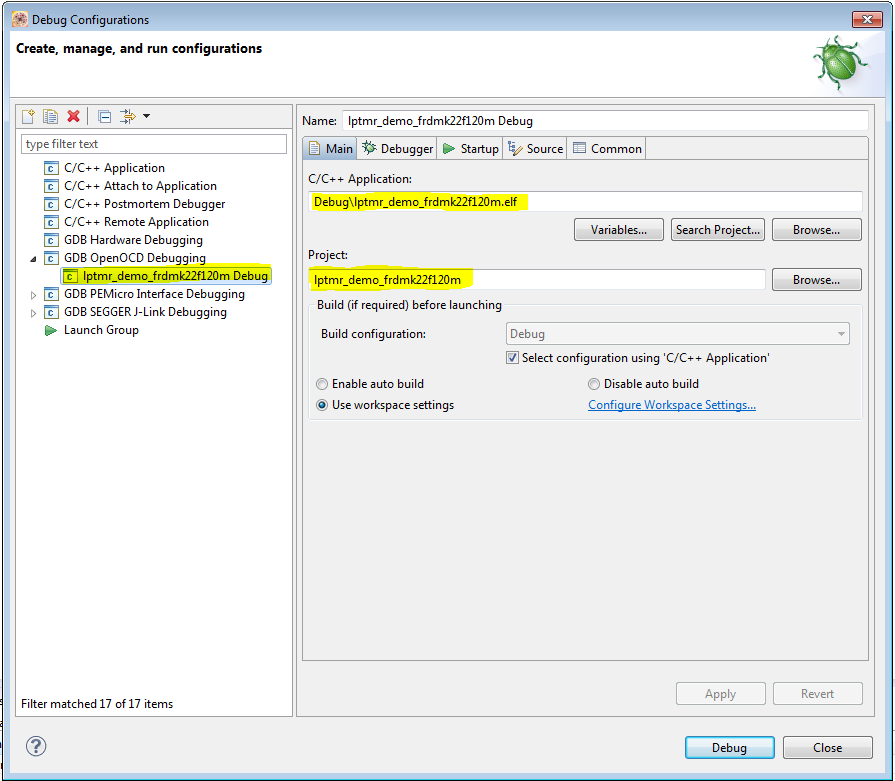Click the green arrow icon on Startup tab

click(x=449, y=148)
